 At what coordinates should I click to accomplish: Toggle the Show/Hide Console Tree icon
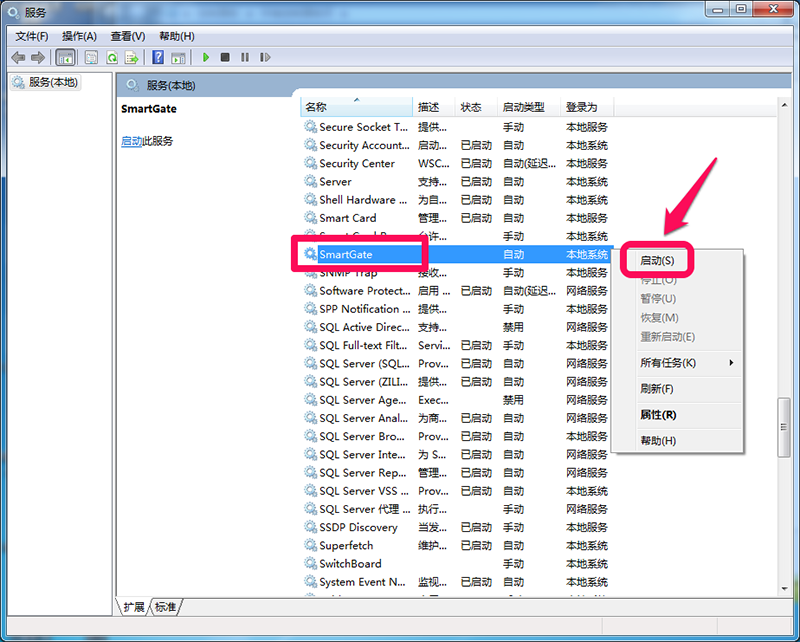[x=65, y=58]
